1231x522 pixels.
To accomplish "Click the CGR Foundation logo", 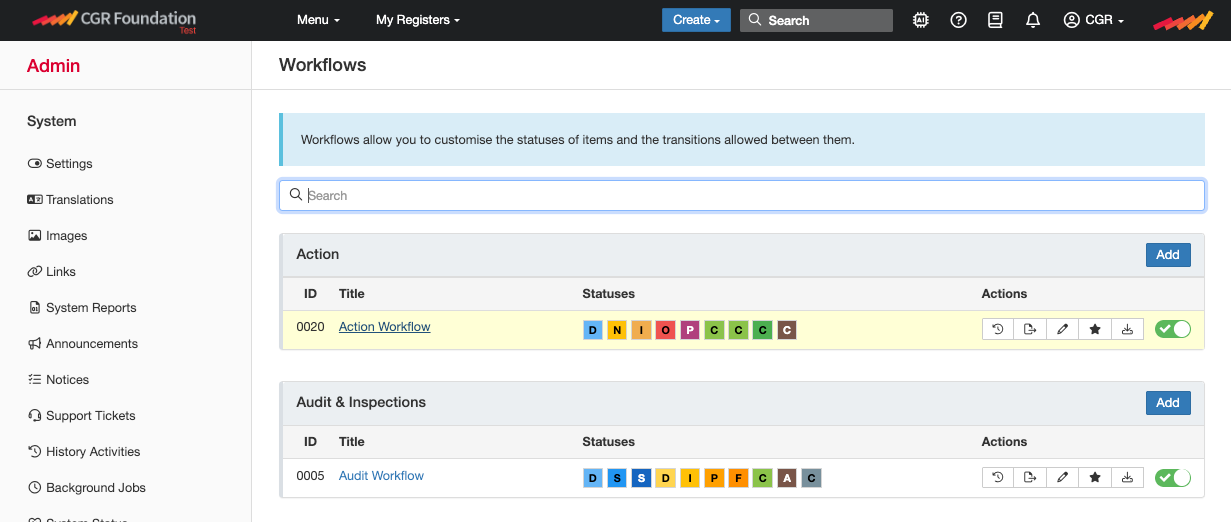I will tap(114, 19).
